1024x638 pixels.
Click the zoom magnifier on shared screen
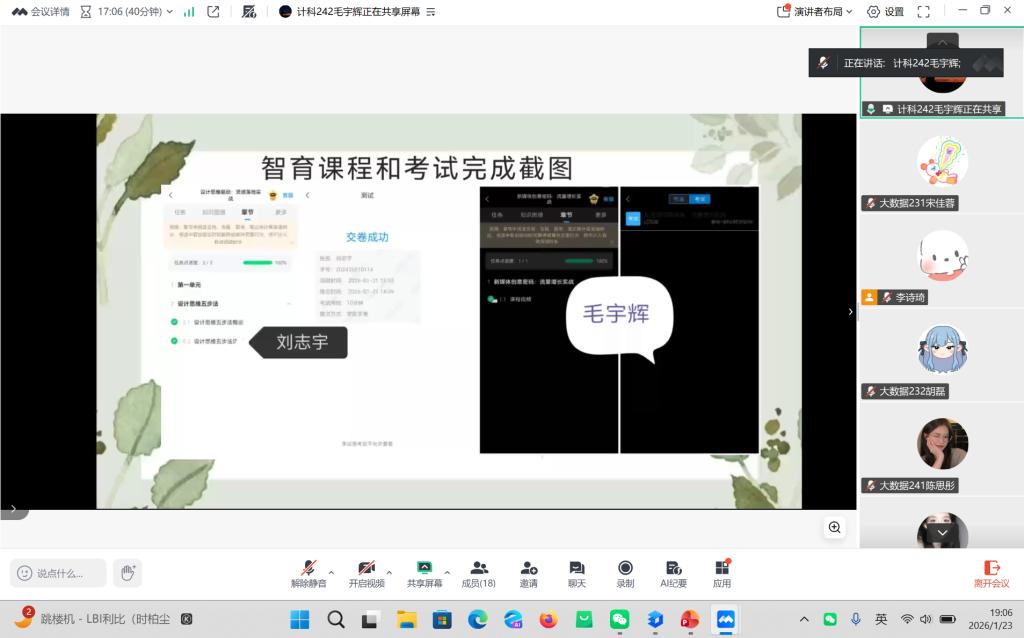834,527
